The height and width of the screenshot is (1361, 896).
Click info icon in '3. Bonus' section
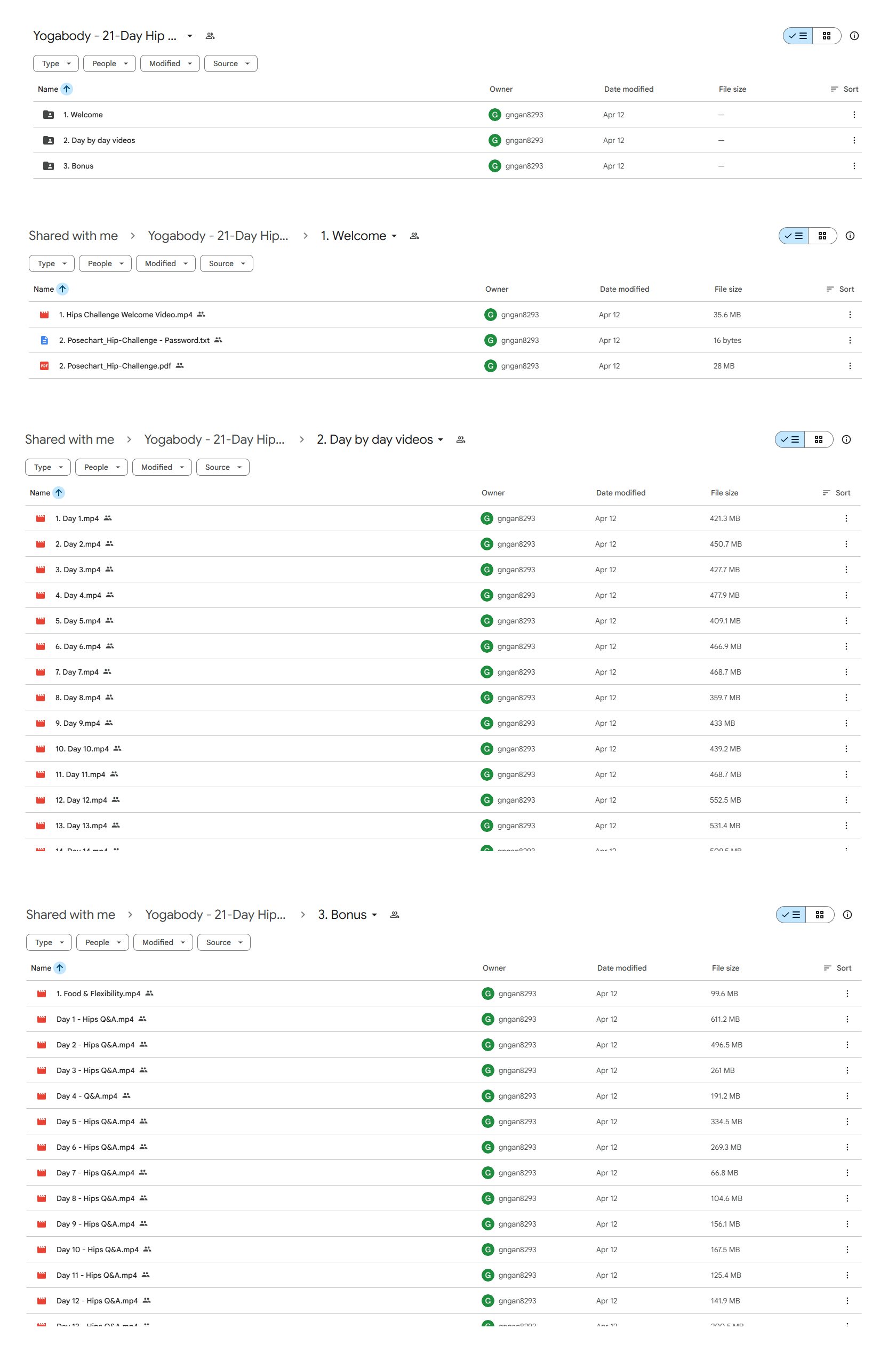847,915
